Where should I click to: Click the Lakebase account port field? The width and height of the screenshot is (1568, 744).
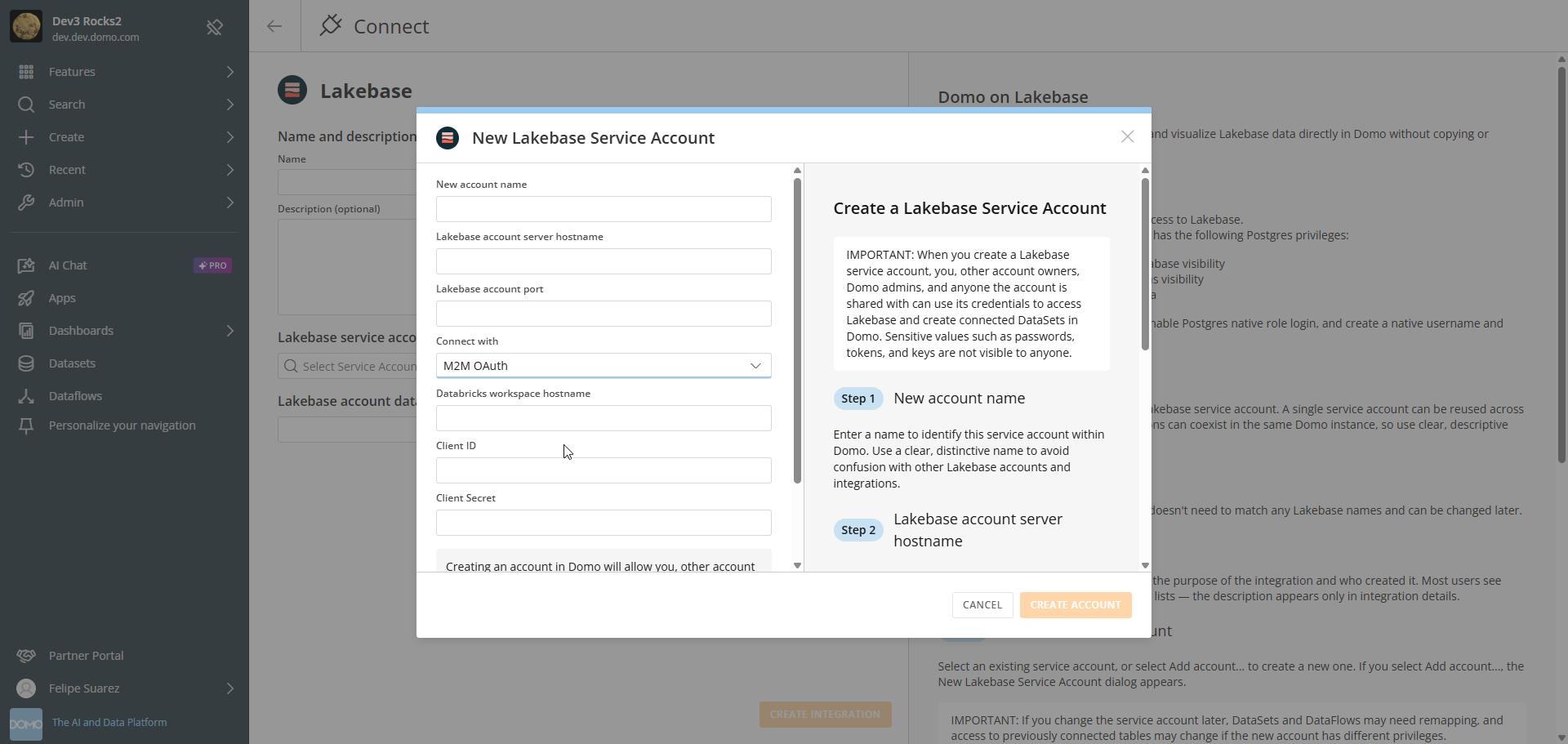[x=604, y=314]
